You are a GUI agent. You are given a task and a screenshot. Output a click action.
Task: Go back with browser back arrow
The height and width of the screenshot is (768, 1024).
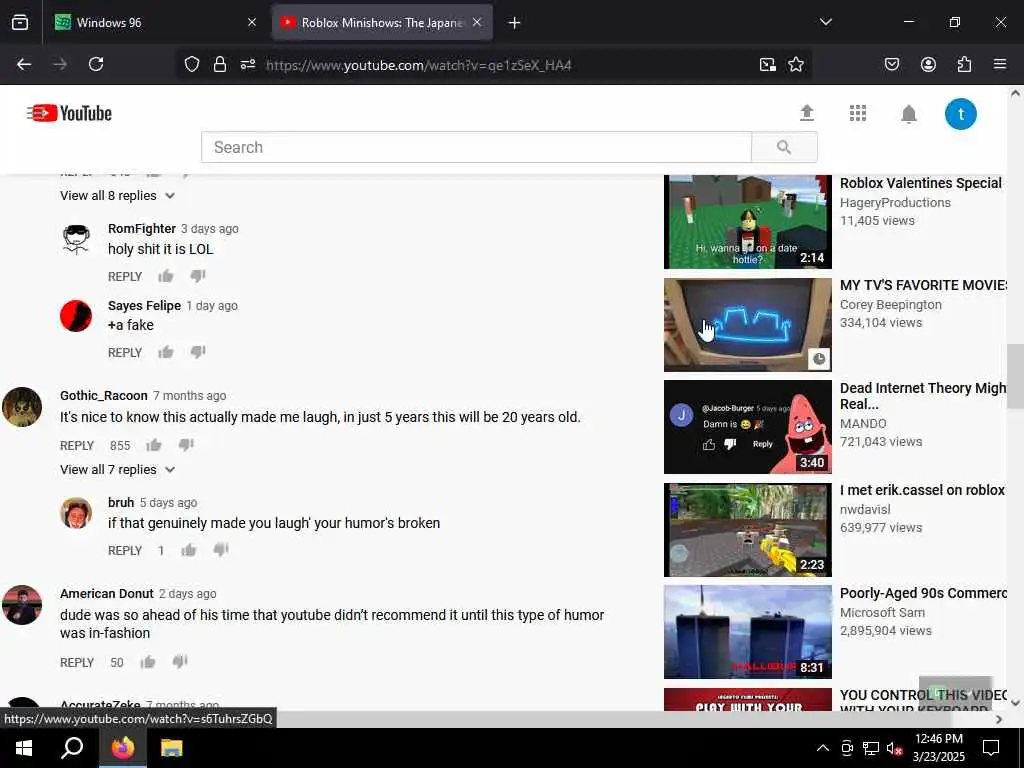tap(24, 64)
